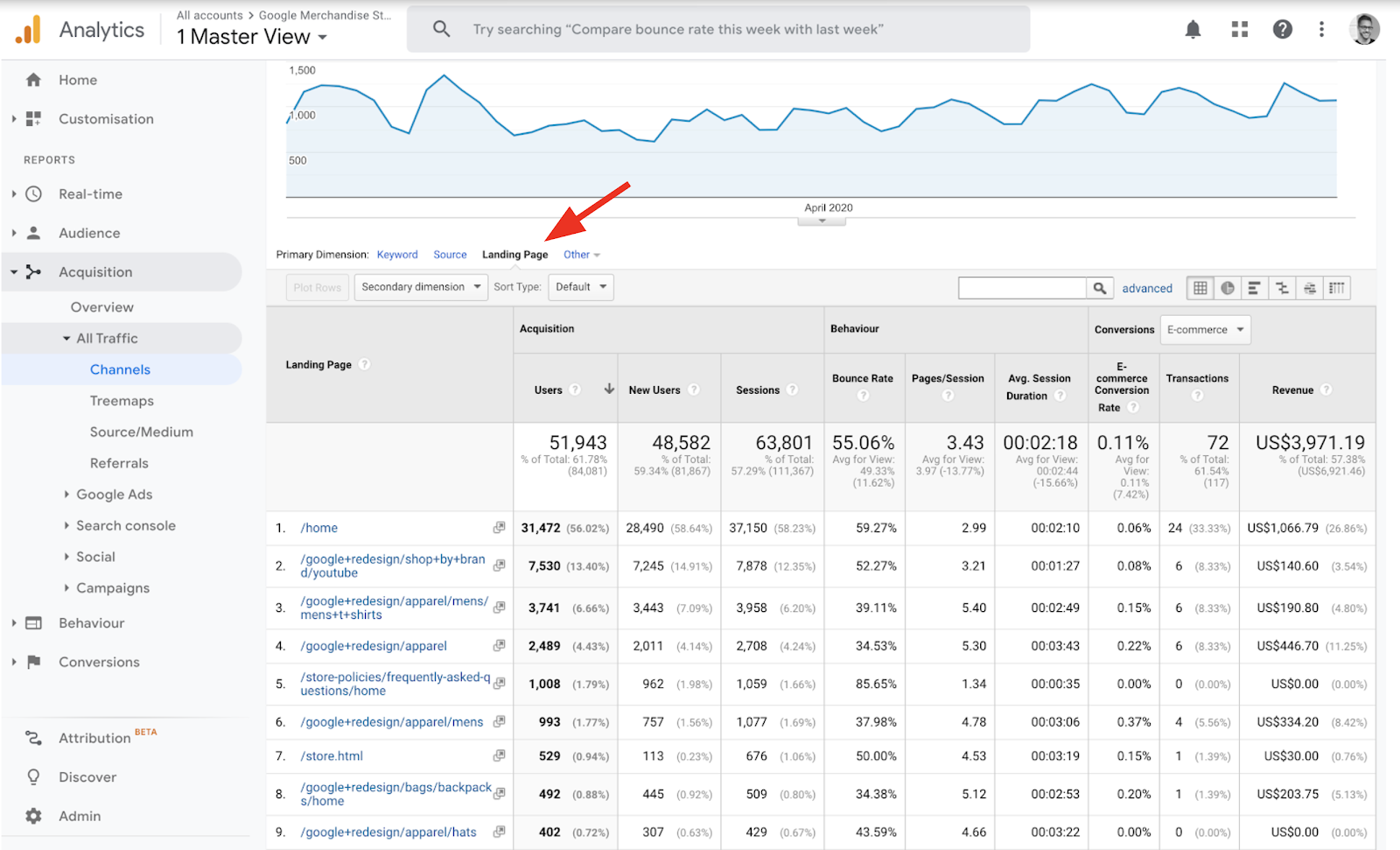Select Channels in the sidebar
1400x850 pixels.
tap(122, 369)
